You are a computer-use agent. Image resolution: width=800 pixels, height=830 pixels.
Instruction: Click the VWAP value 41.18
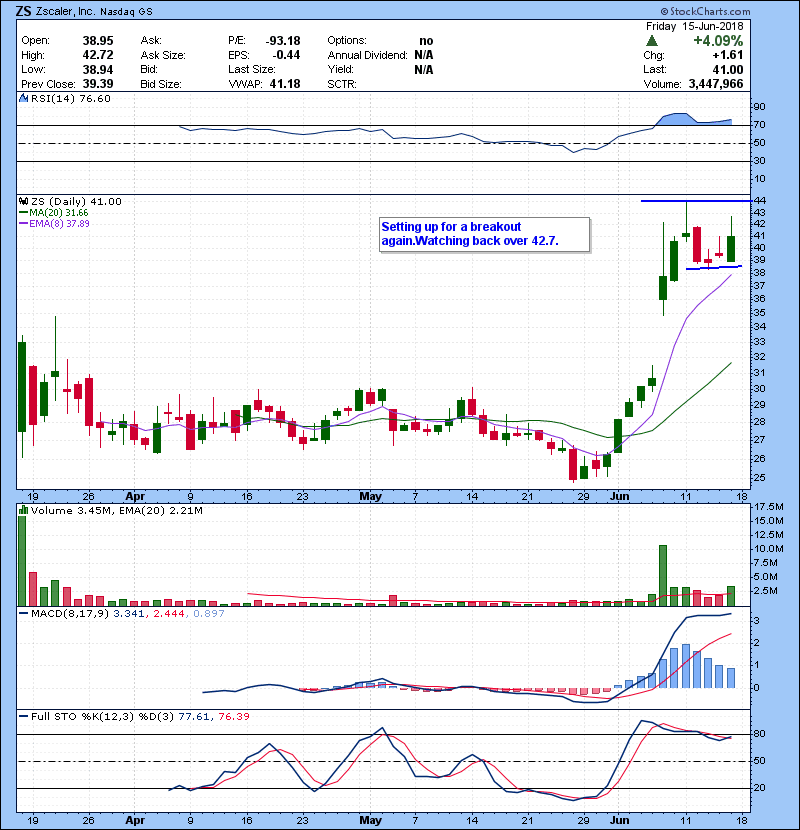[285, 84]
